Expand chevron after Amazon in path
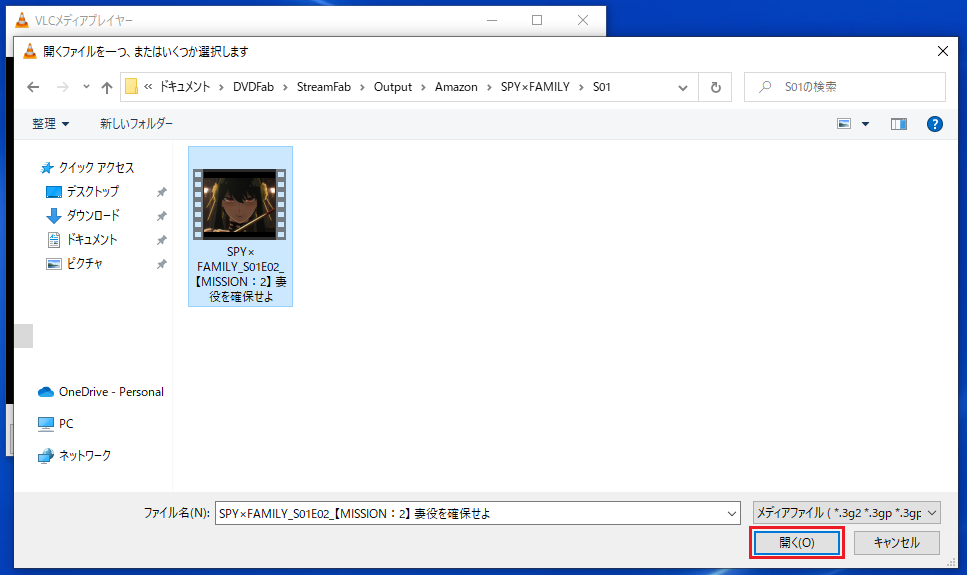This screenshot has width=967, height=575. [489, 88]
